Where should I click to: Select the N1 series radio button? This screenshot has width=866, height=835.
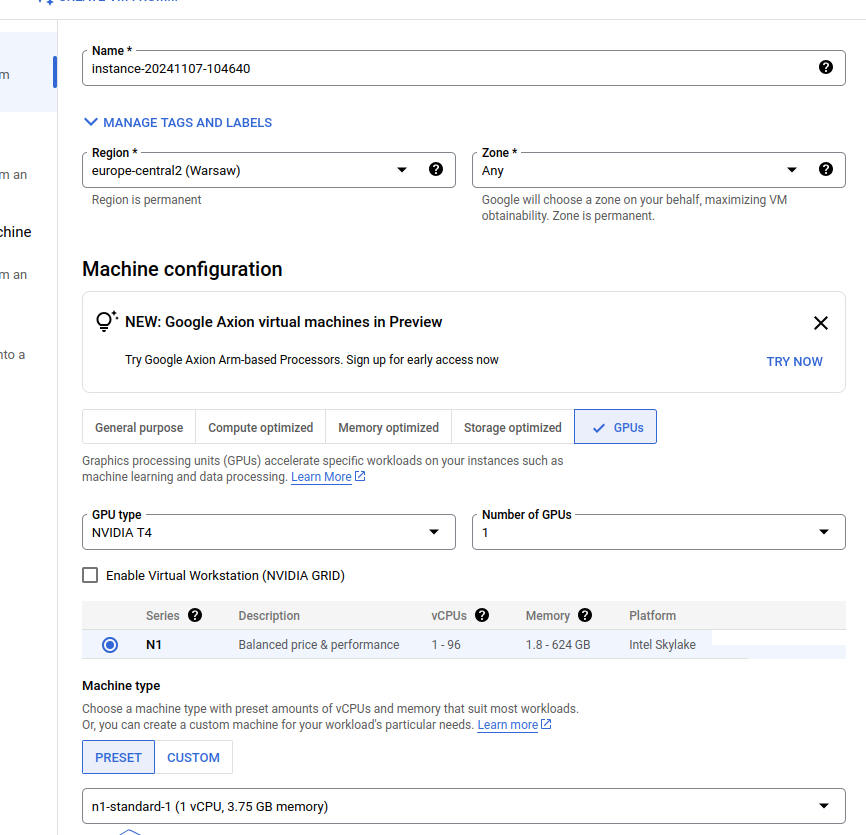coord(110,644)
